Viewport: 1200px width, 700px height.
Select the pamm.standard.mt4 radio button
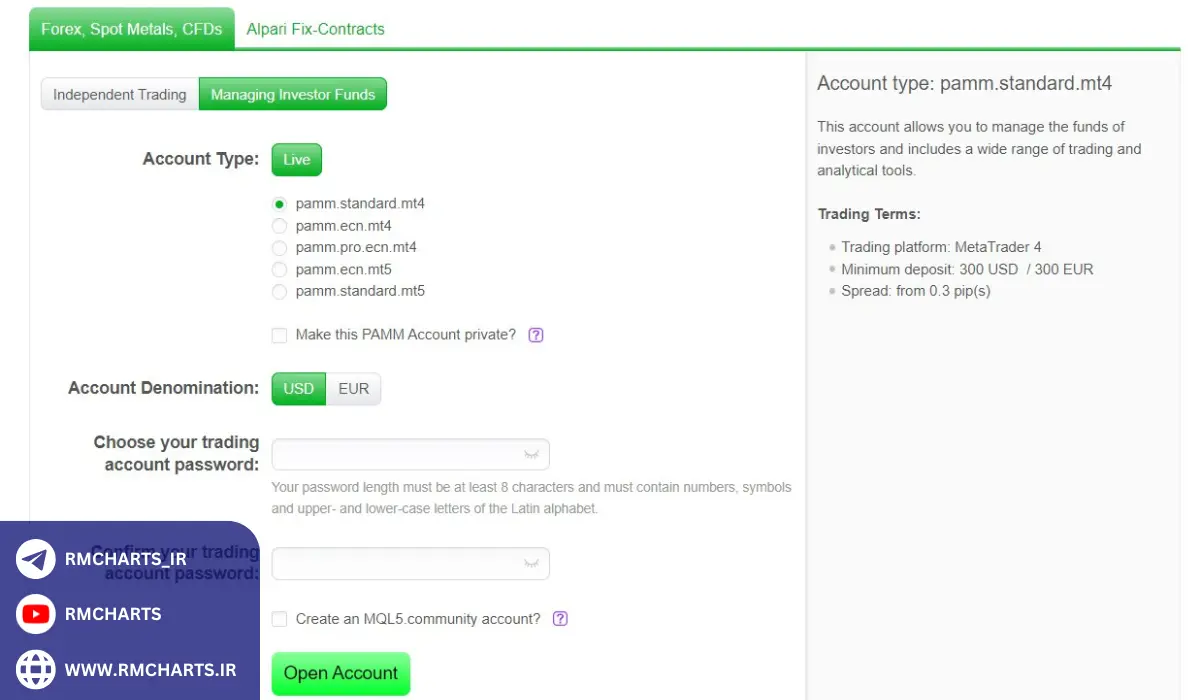click(x=280, y=204)
